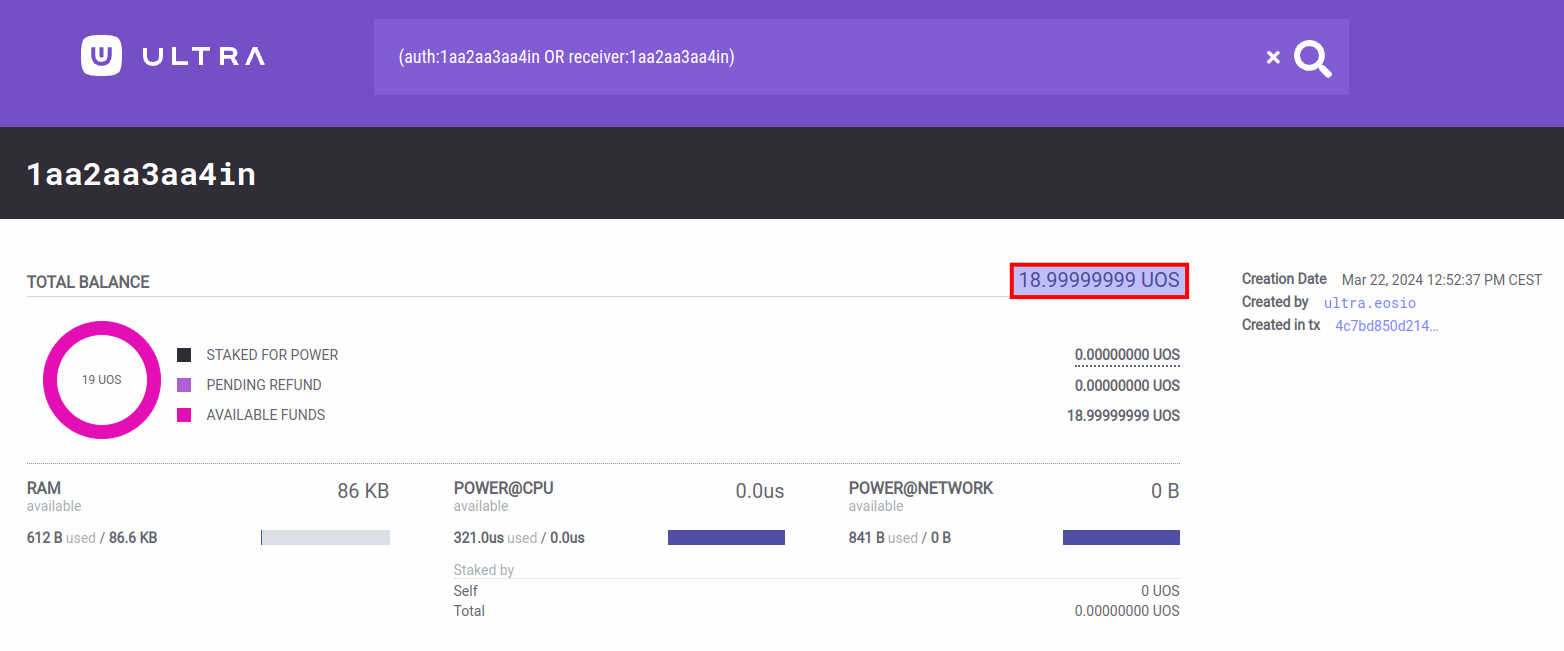Click the STAKED FOR POWER legend label
The width and height of the screenshot is (1564, 651).
tap(272, 355)
